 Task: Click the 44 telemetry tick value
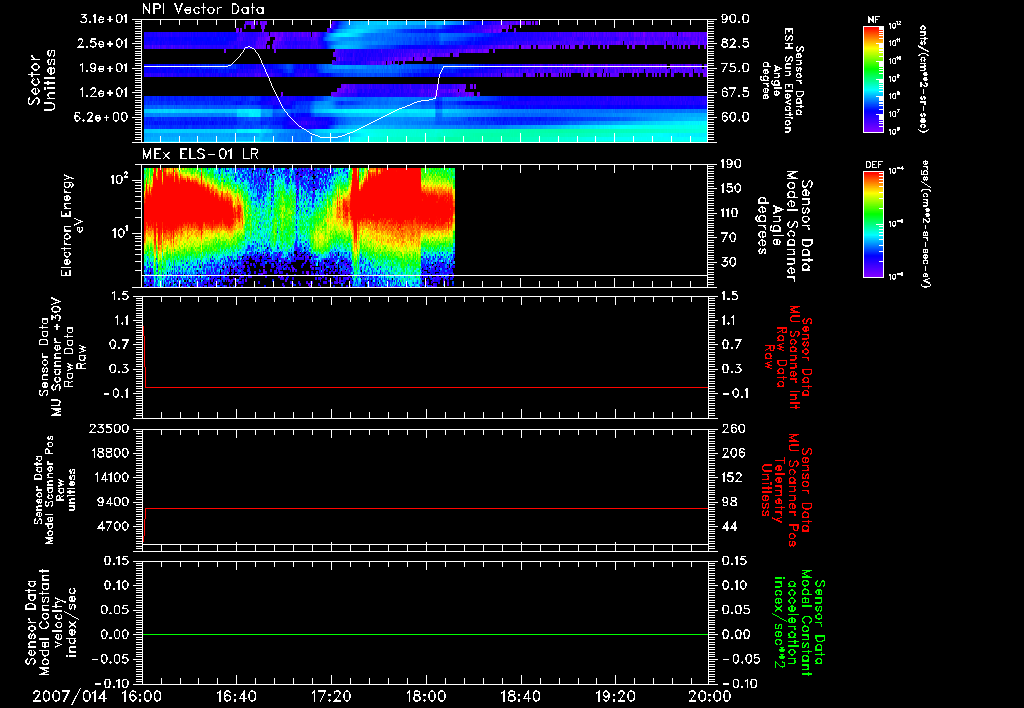tap(729, 526)
